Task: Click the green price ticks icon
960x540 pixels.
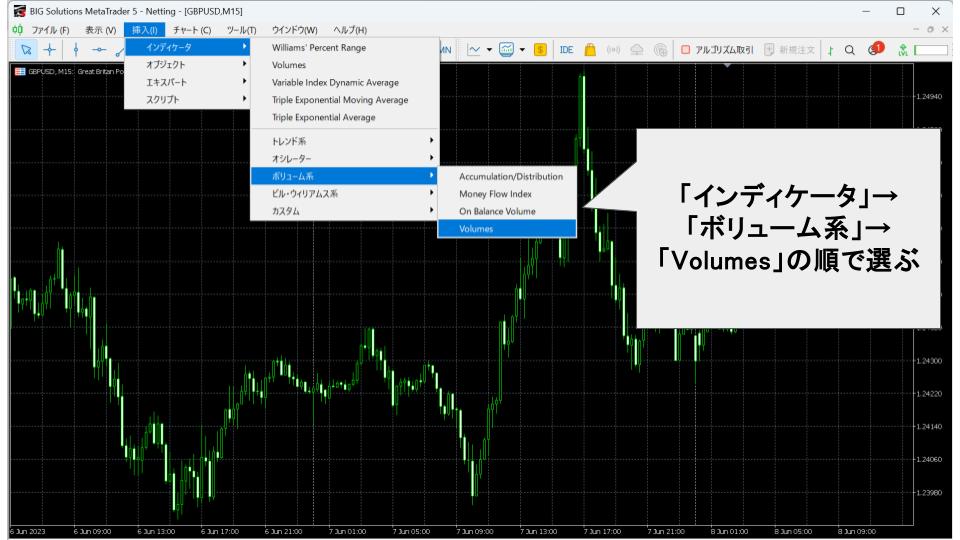Action: pyautogui.click(x=831, y=50)
